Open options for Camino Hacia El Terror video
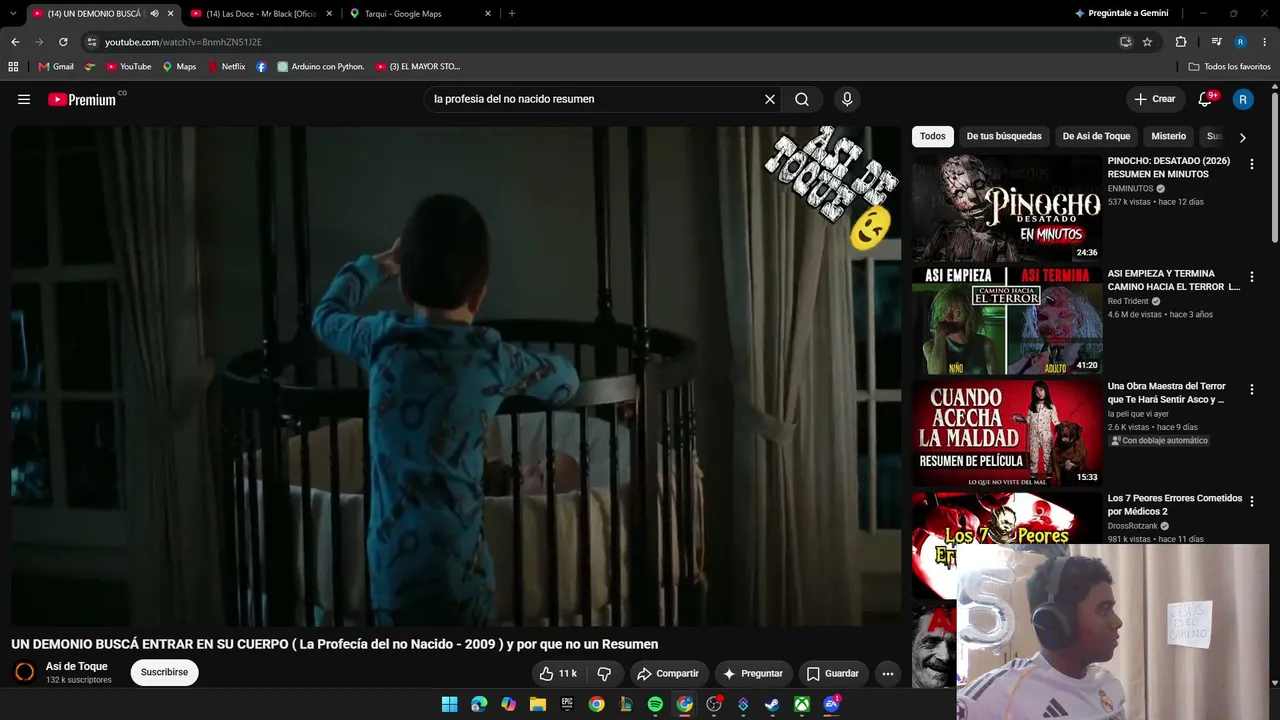The height and width of the screenshot is (720, 1280). pos(1252,277)
